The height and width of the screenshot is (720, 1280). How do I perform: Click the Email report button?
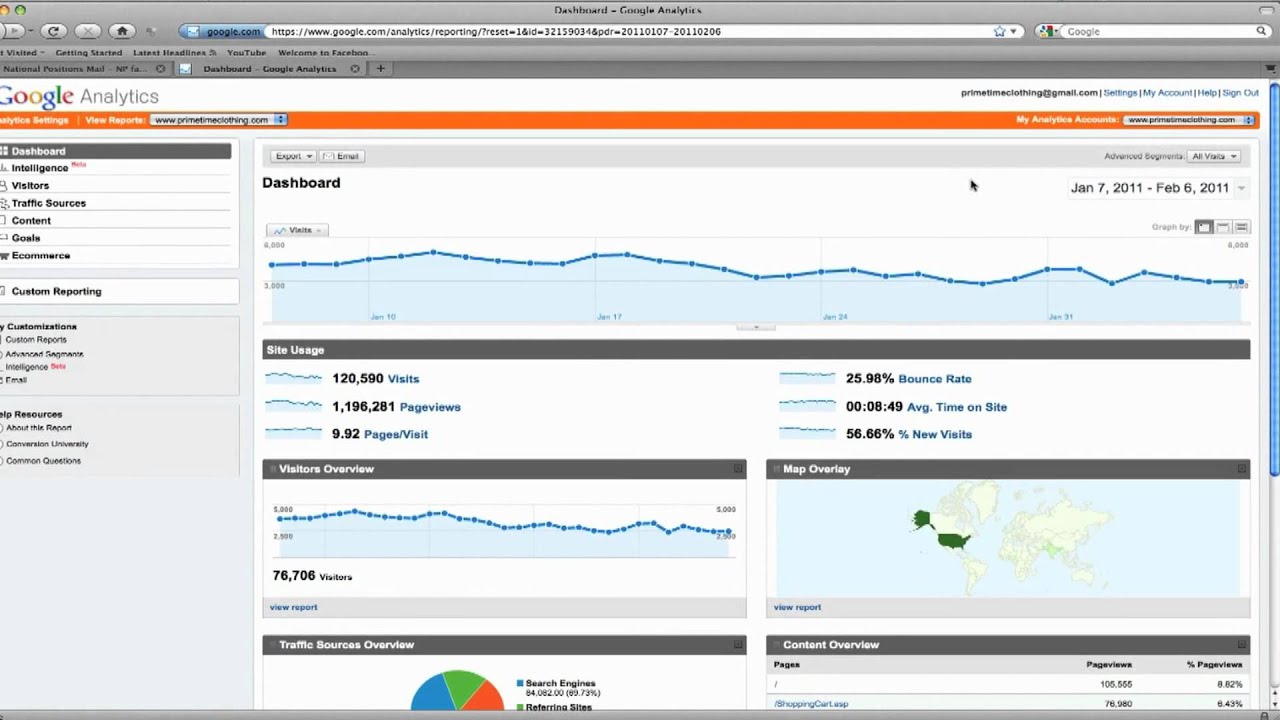pyautogui.click(x=341, y=156)
